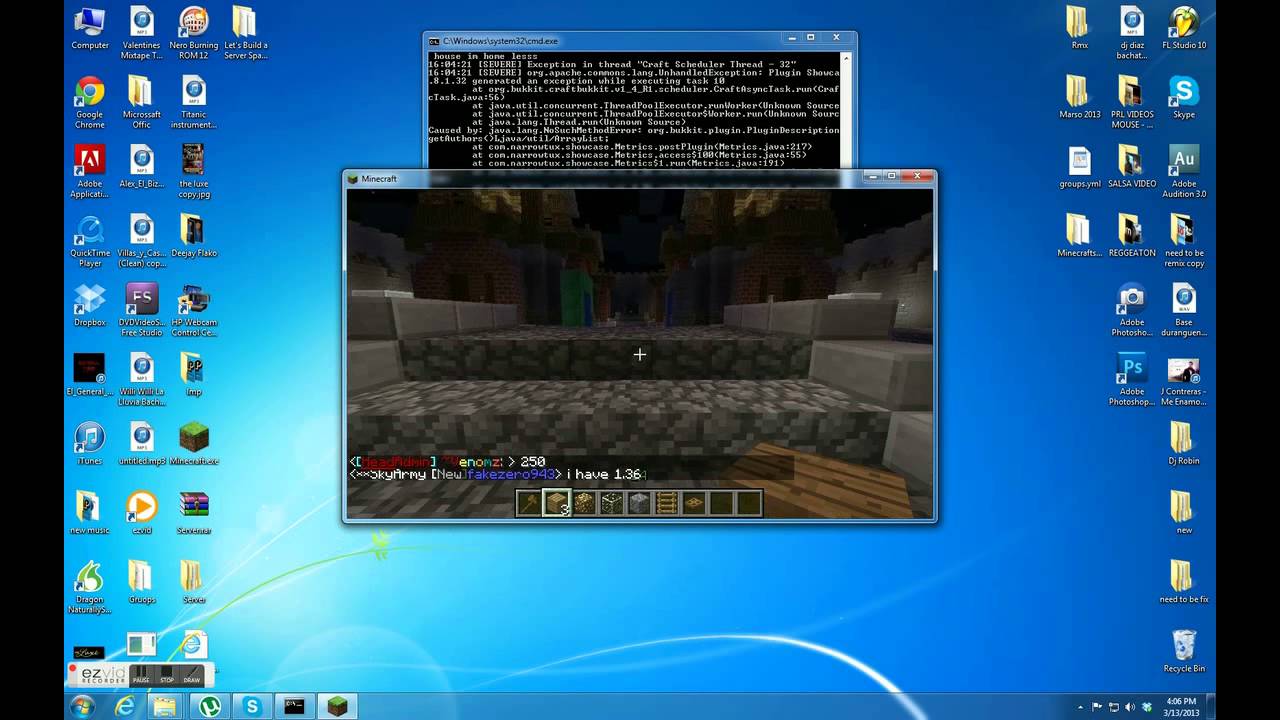The height and width of the screenshot is (720, 1280).
Task: Select the first hotbar slot with the tool
Action: (530, 503)
